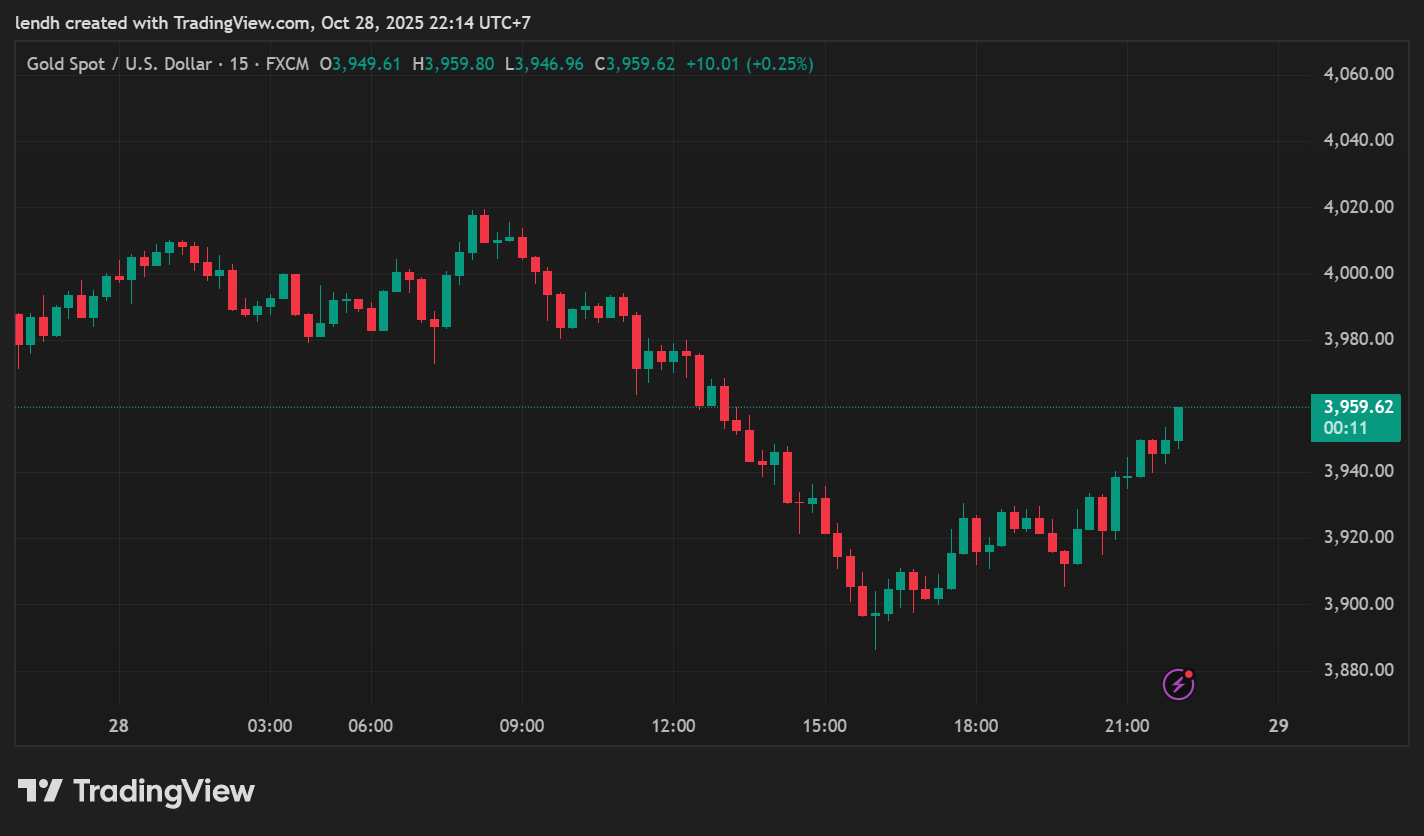
Task: Select the Gold Spot / U.S. Dollar symbol title
Action: (118, 64)
